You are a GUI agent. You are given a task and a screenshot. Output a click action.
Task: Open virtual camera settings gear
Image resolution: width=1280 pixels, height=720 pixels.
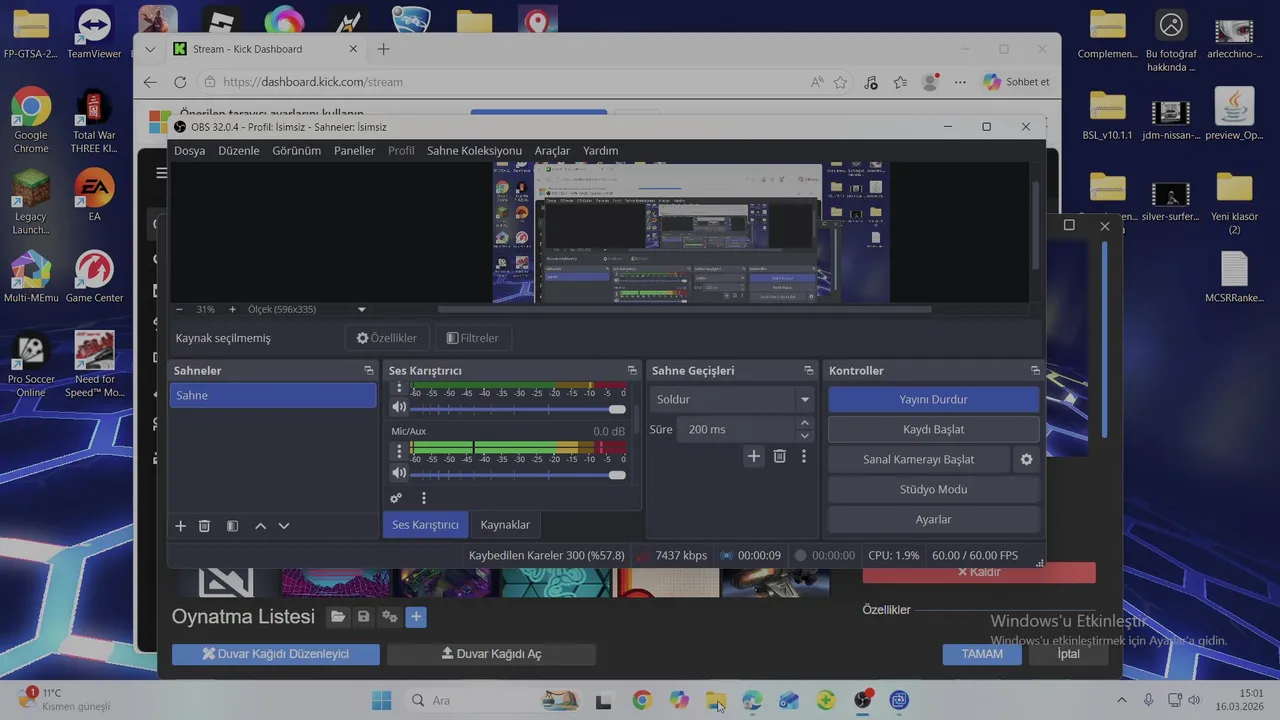(x=1026, y=460)
